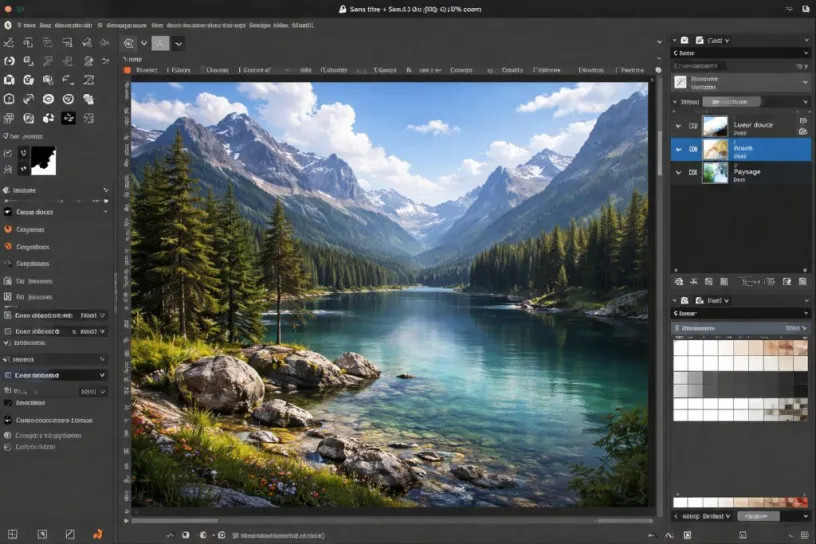Click the grid icon at bottom-left corner
This screenshot has height=544, width=816.
click(x=13, y=534)
